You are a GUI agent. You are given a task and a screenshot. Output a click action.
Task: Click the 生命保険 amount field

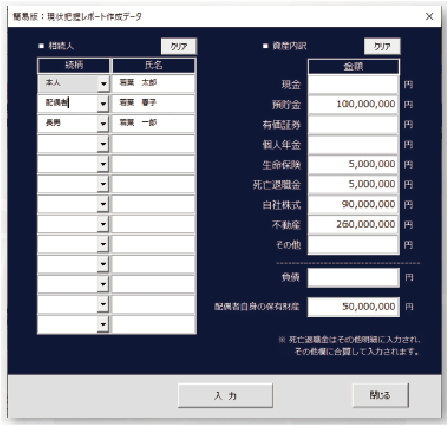[353, 164]
